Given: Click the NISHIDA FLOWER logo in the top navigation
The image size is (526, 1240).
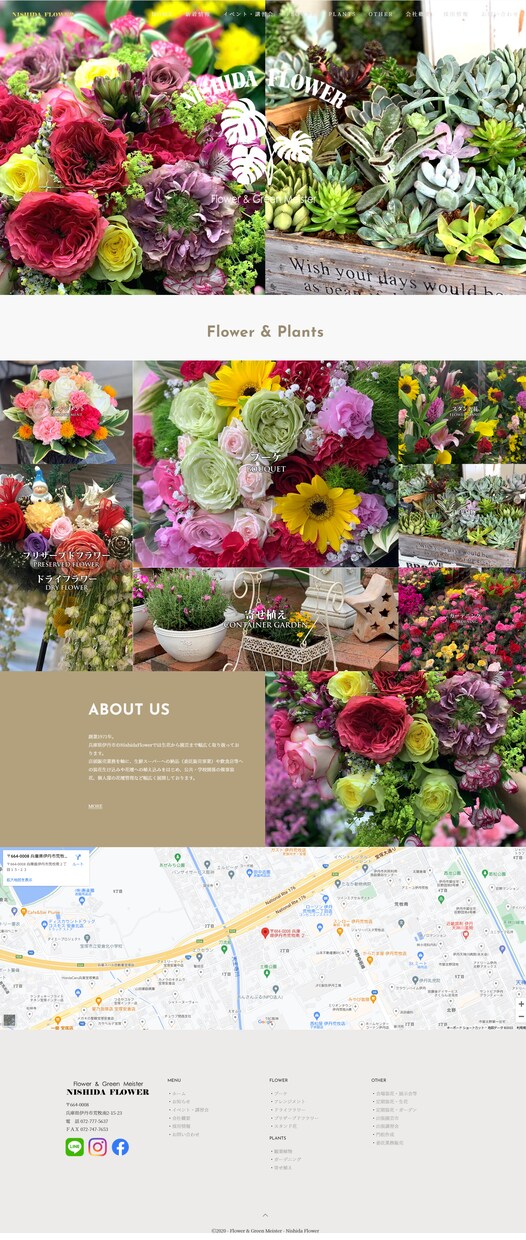Looking at the screenshot, I should 43,15.
